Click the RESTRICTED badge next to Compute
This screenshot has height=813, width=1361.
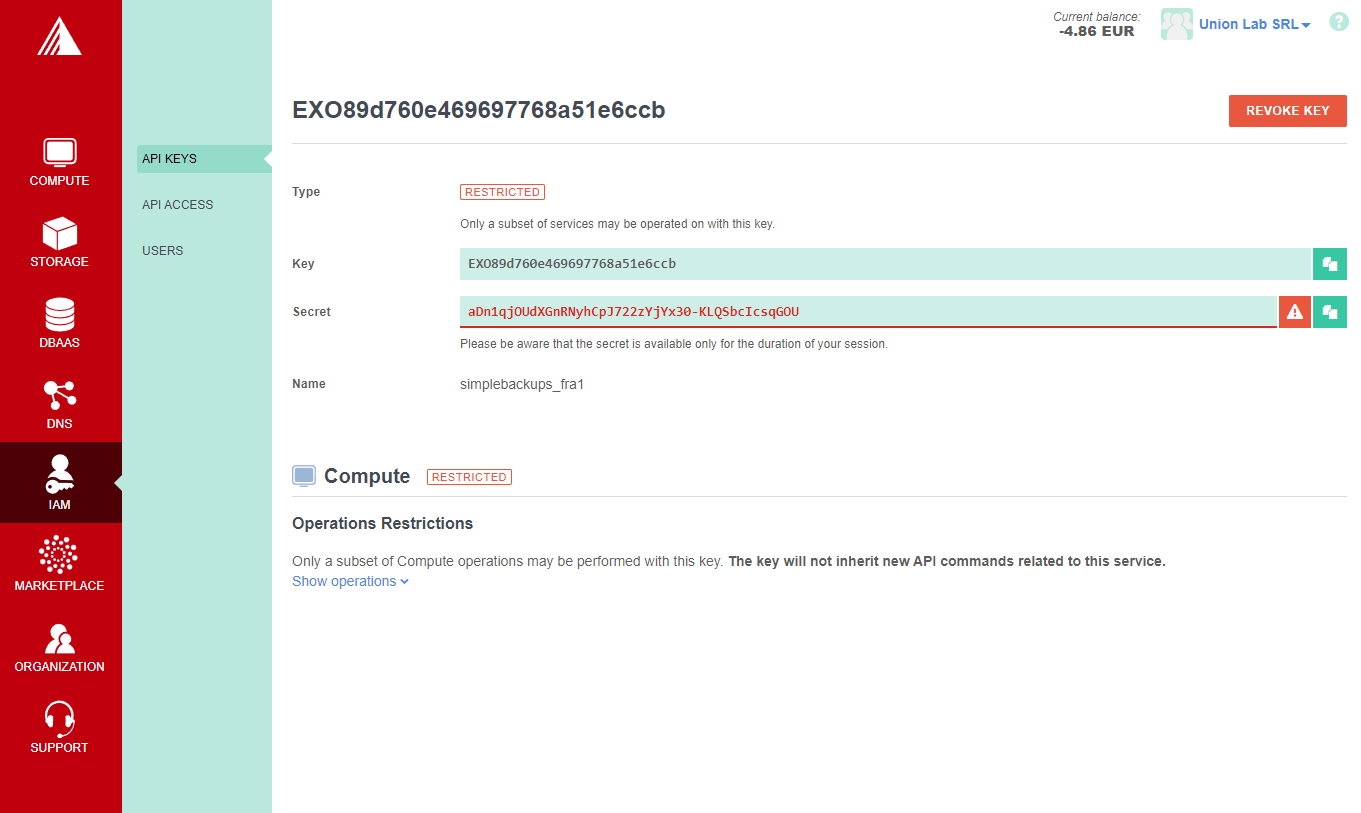pyautogui.click(x=469, y=477)
